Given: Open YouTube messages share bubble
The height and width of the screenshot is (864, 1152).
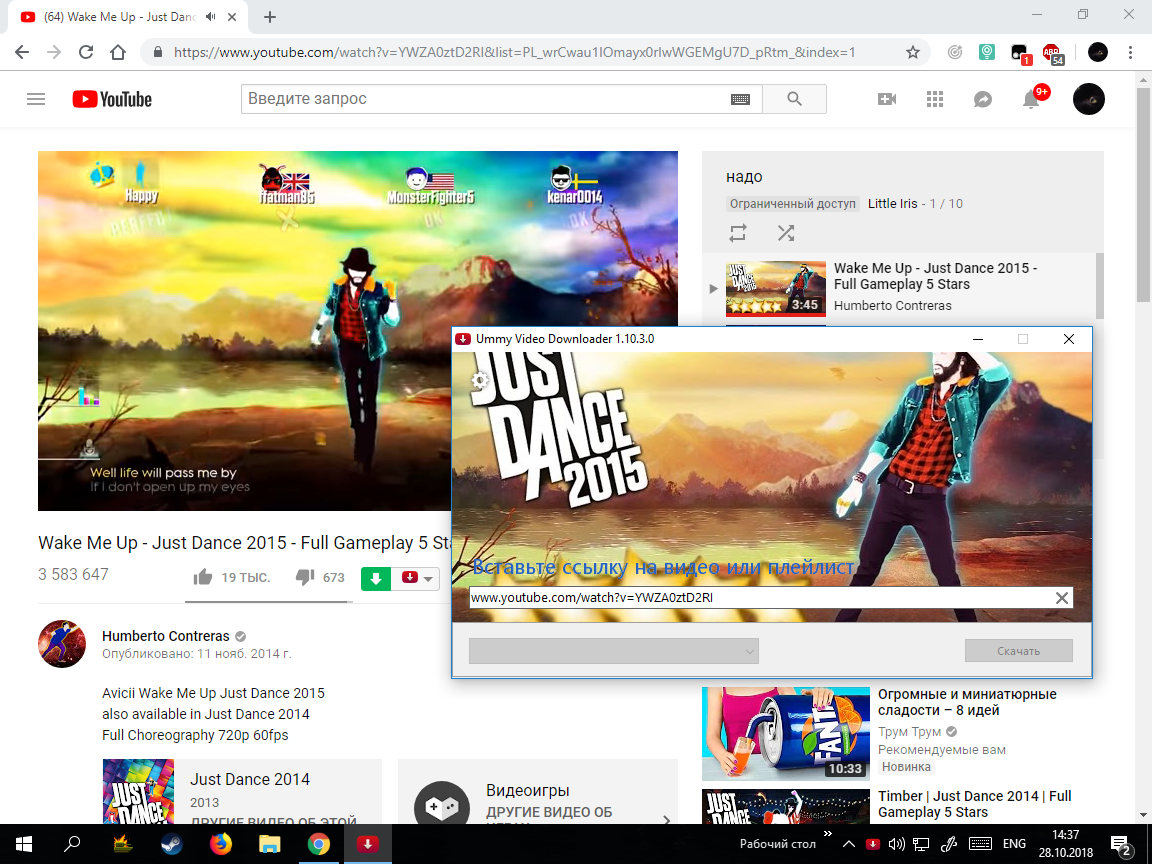Looking at the screenshot, I should 983,99.
